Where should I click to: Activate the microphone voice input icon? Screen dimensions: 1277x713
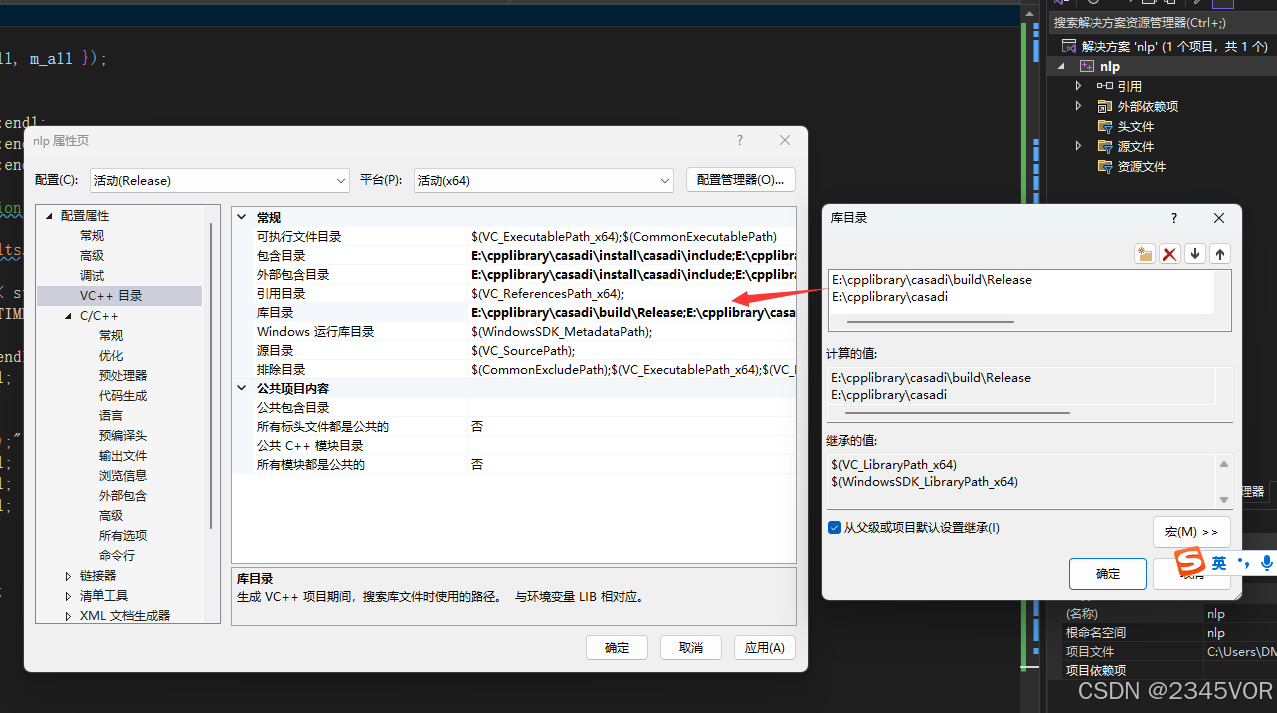pyautogui.click(x=1266, y=563)
